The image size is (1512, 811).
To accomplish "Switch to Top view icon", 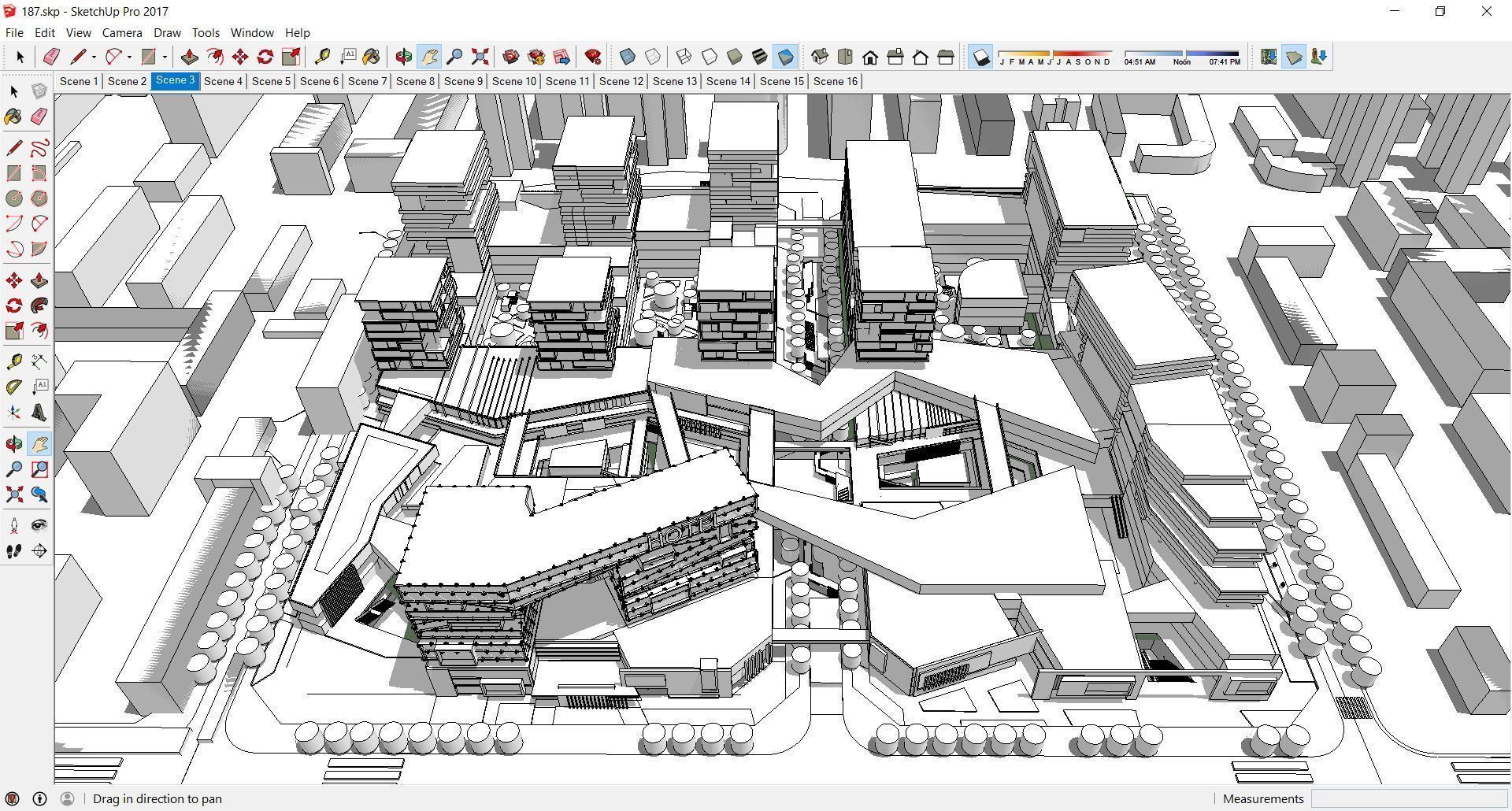I will pos(845,57).
